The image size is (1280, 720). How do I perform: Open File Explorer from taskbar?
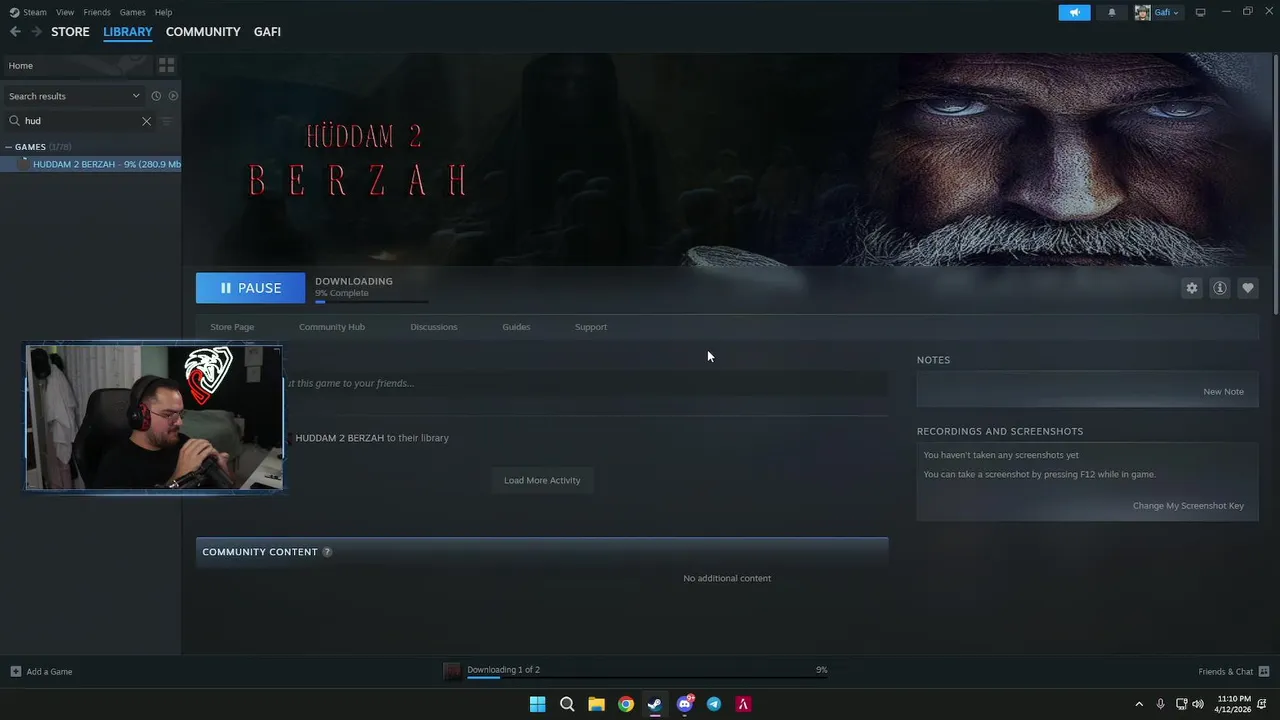[x=596, y=704]
